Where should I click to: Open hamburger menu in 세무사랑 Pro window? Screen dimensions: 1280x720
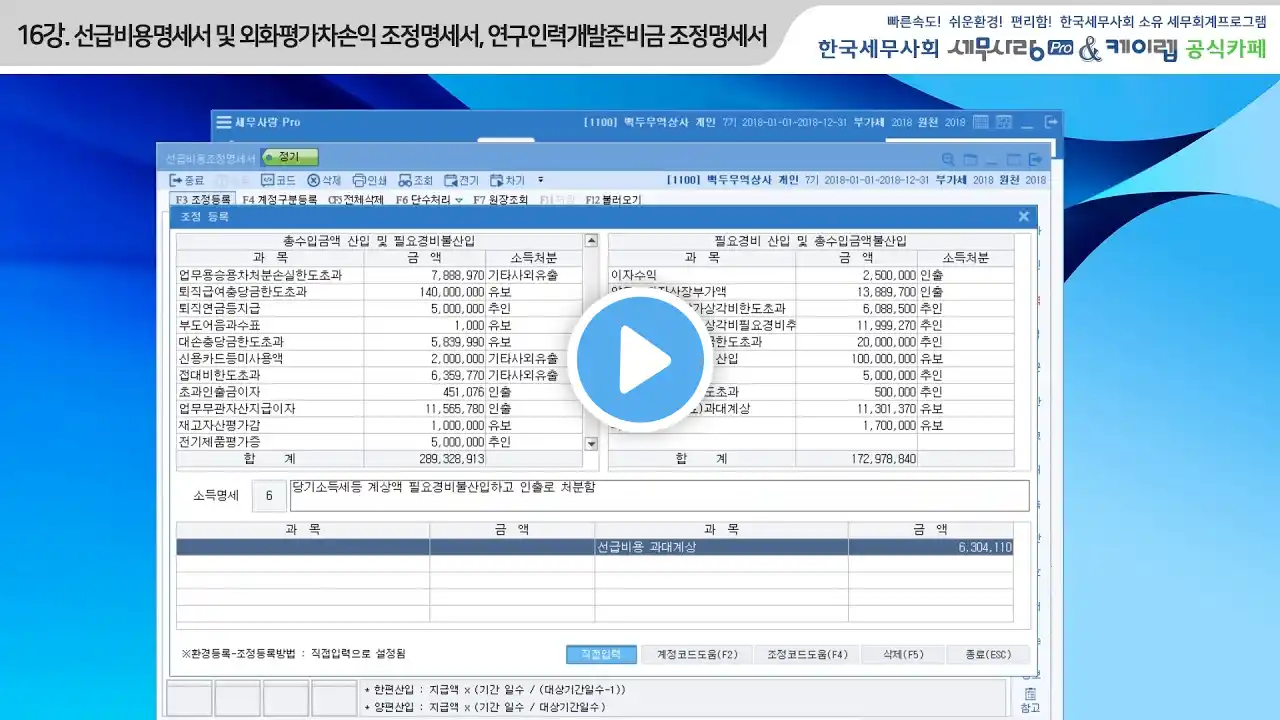tap(224, 122)
